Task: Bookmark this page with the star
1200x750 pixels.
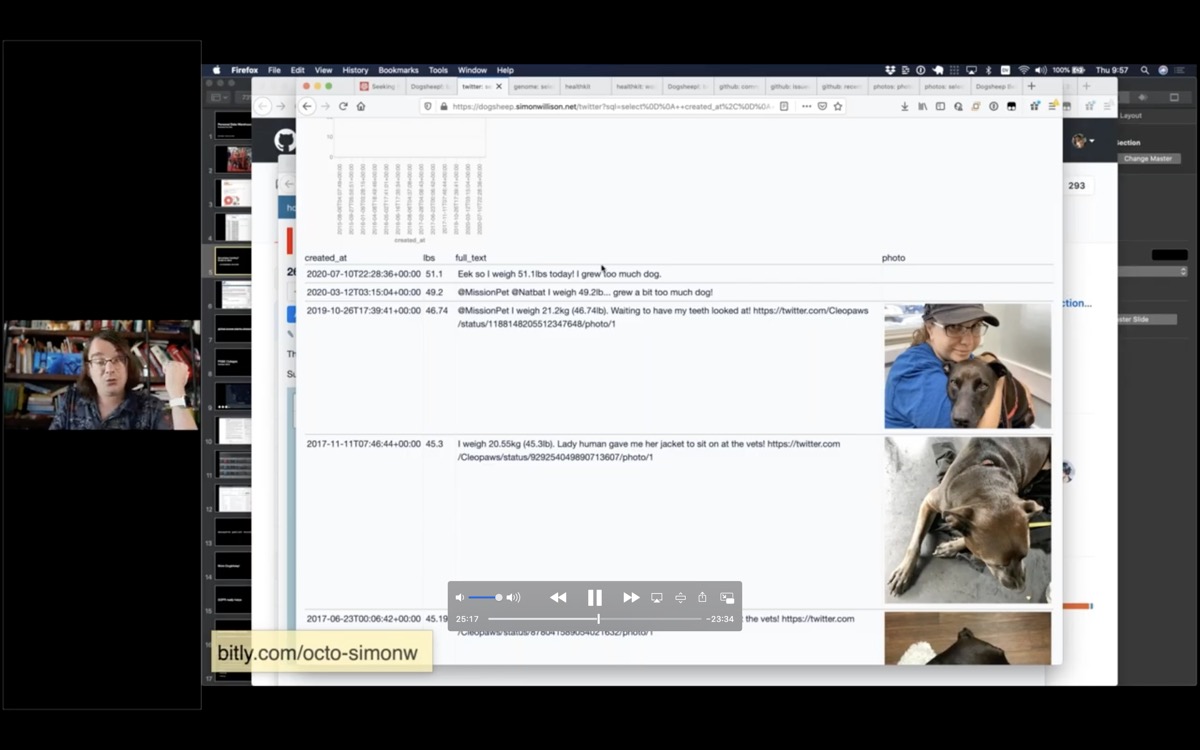Action: [838, 106]
